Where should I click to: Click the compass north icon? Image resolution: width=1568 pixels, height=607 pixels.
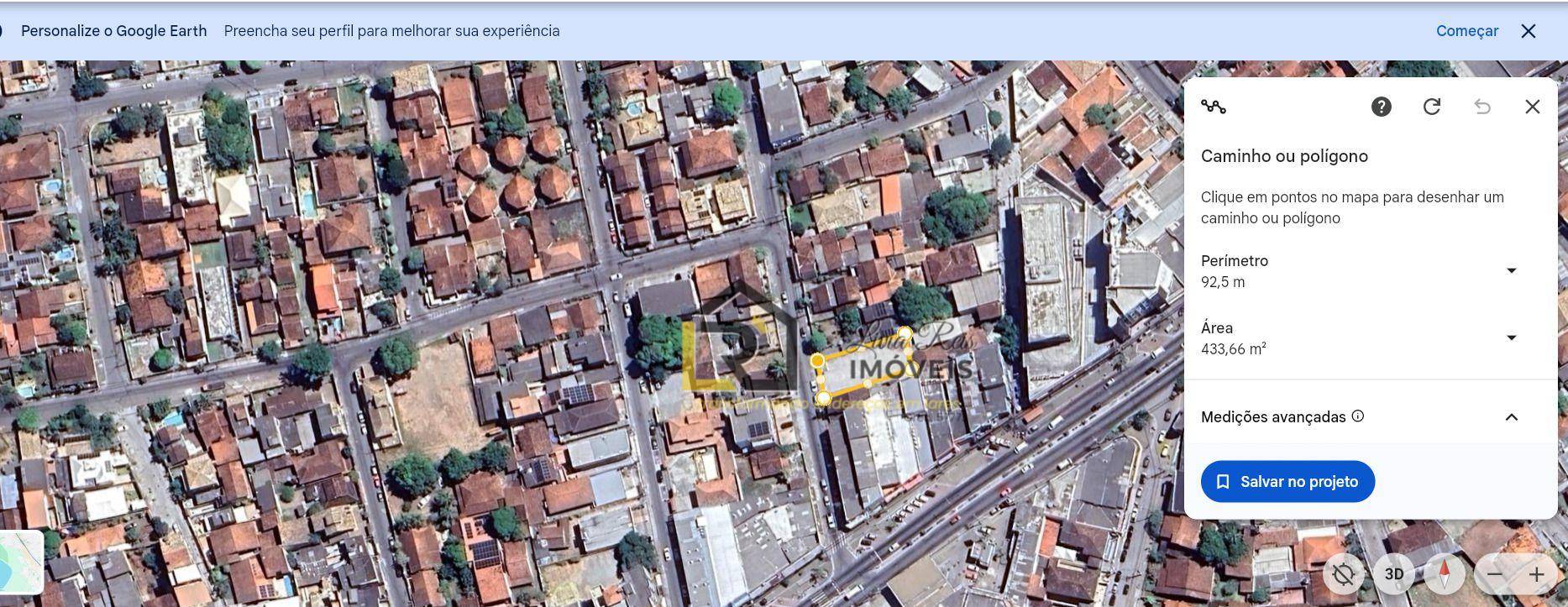(1445, 574)
